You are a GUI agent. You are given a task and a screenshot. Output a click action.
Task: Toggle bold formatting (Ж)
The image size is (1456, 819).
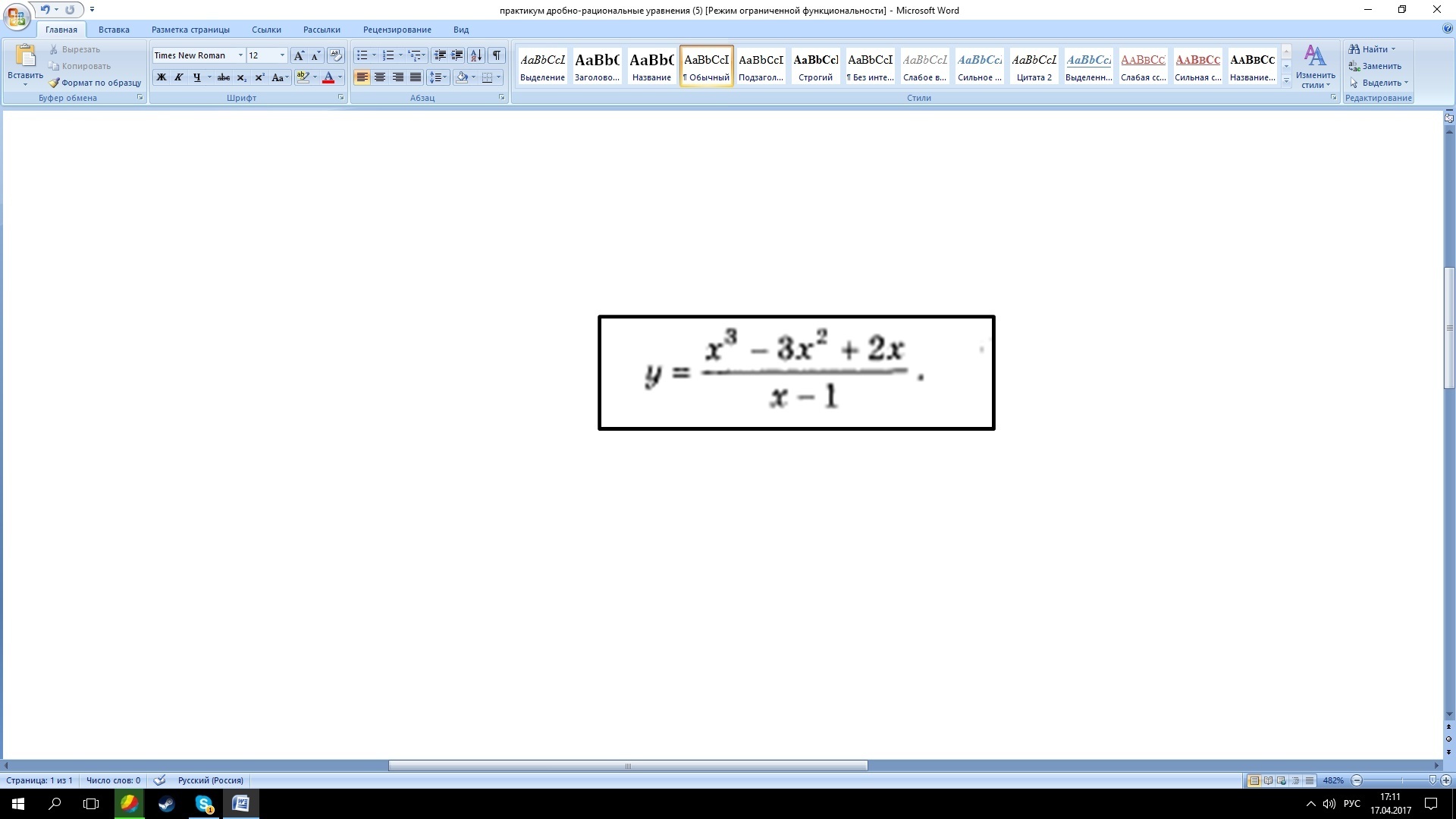point(161,77)
